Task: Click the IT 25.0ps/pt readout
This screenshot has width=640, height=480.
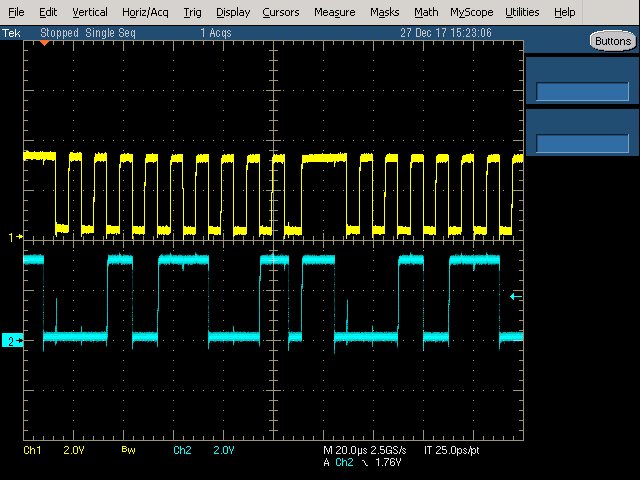Action: click(x=451, y=450)
